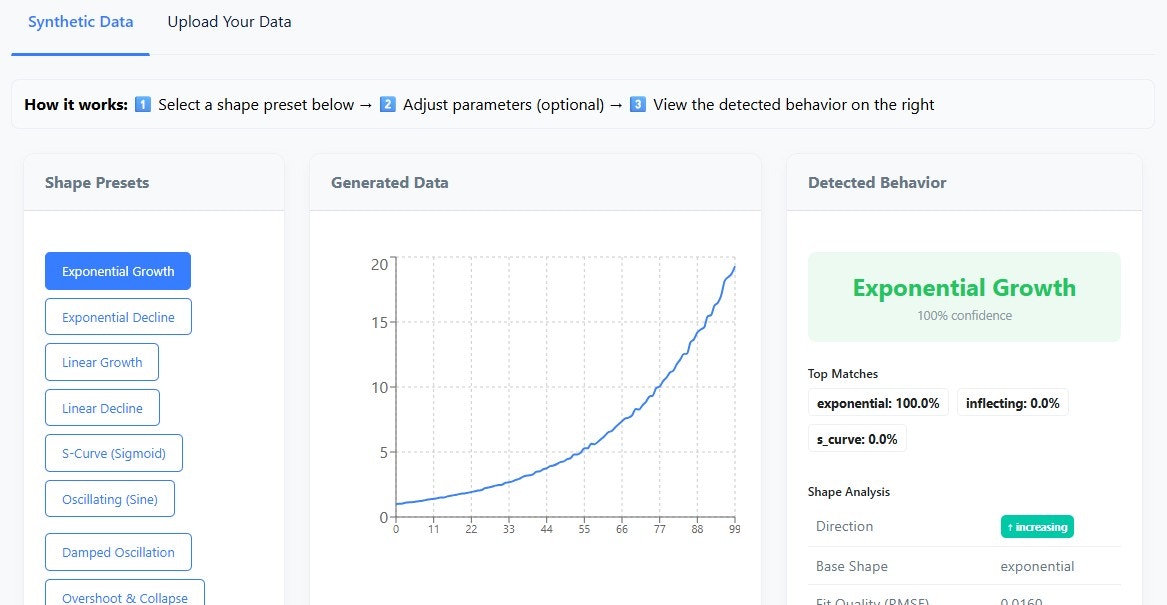Select the Linear Decline preset
Viewport: 1167px width, 605px height.
click(x=102, y=407)
